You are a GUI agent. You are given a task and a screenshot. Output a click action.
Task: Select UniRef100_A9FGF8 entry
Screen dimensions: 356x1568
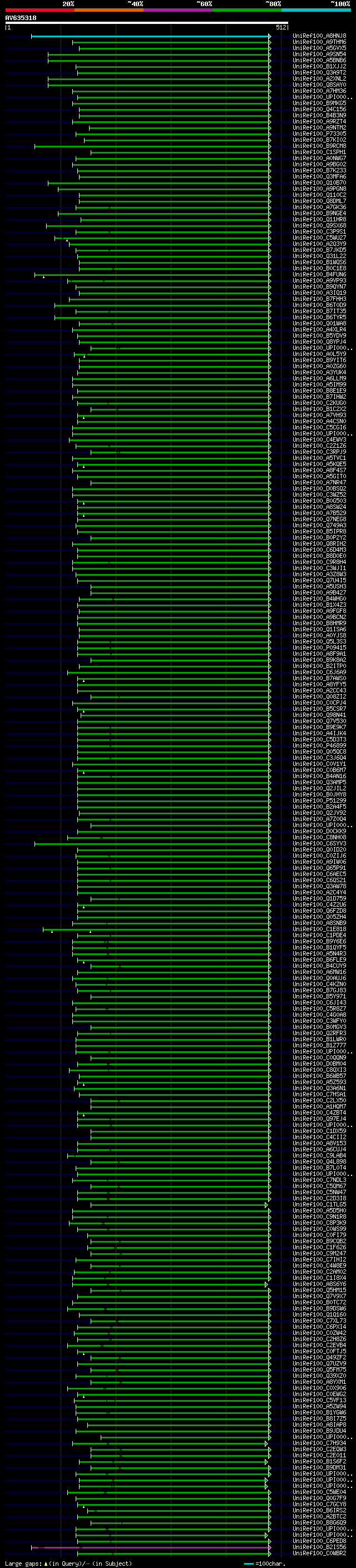click(x=319, y=611)
